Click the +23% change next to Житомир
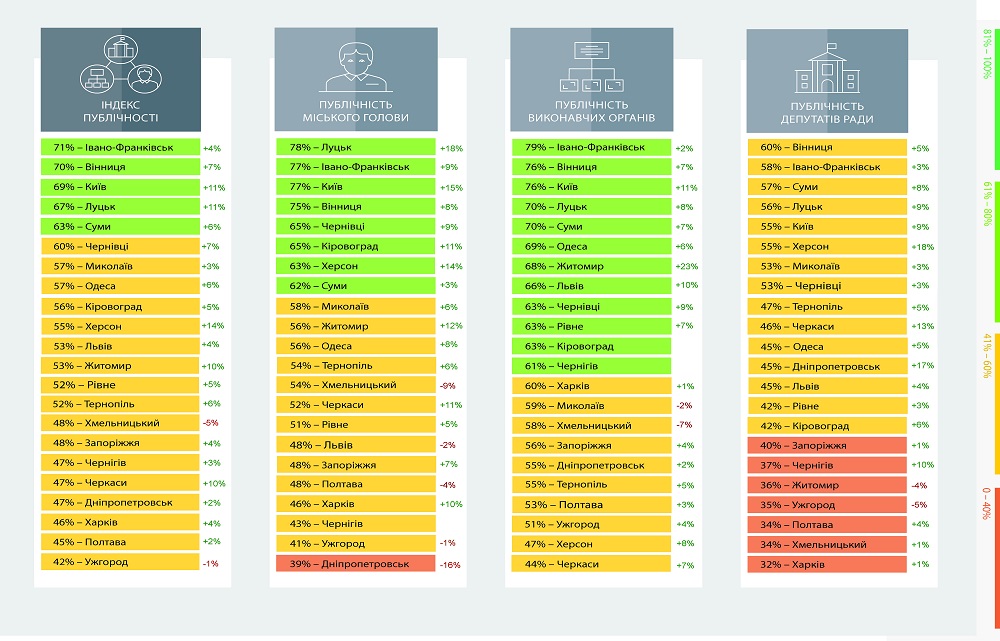Image resolution: width=1000 pixels, height=641 pixels. (687, 266)
